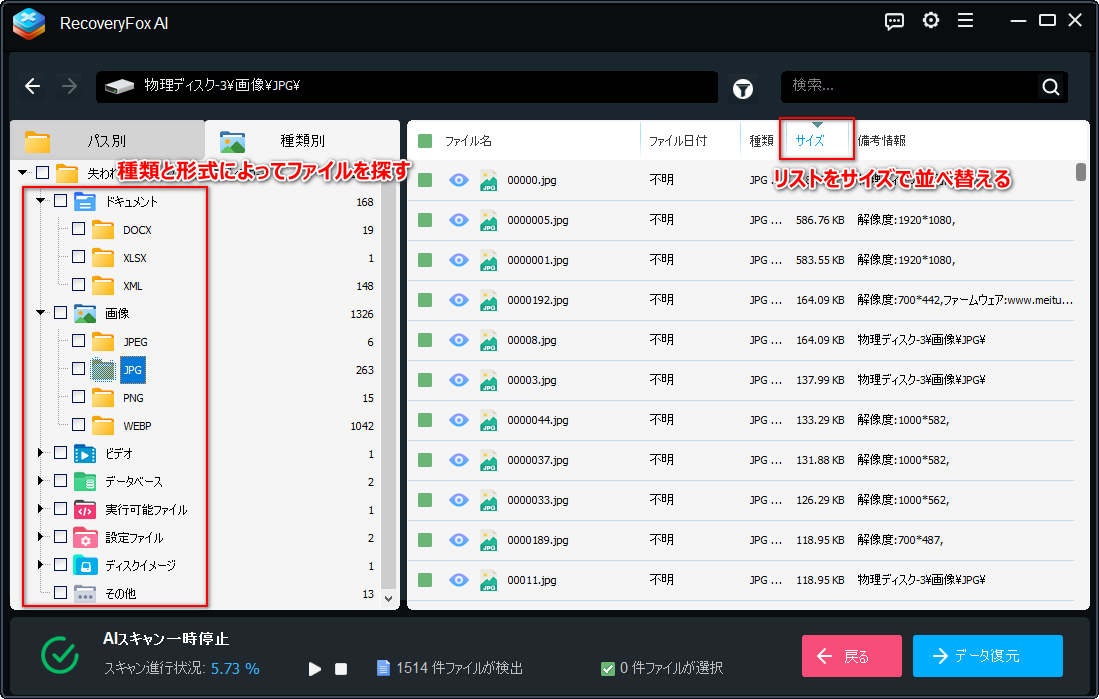The height and width of the screenshot is (699, 1099).
Task: Open the feedback chat icon
Action: (x=894, y=22)
